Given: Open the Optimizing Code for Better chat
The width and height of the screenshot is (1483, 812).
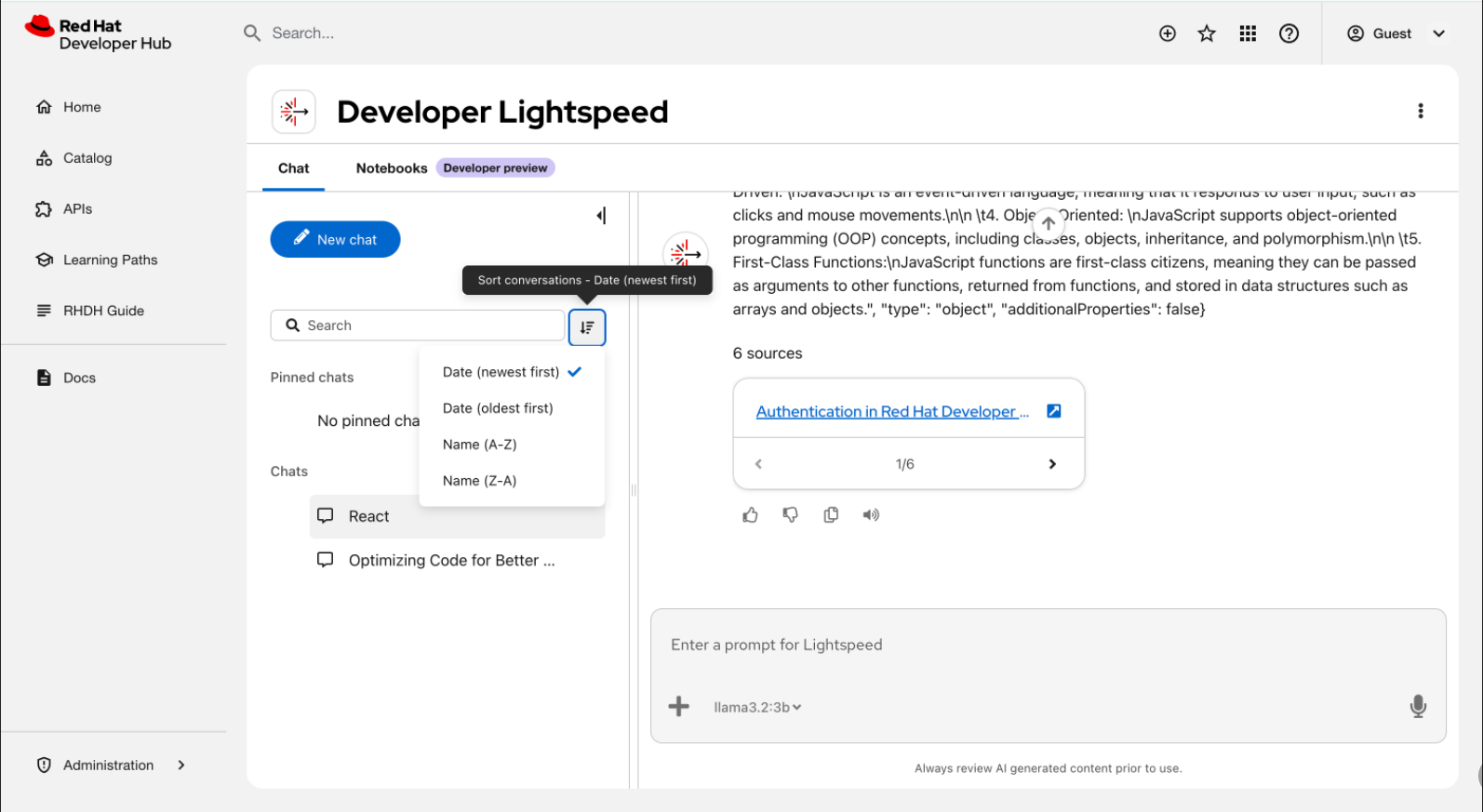Looking at the screenshot, I should 457,560.
